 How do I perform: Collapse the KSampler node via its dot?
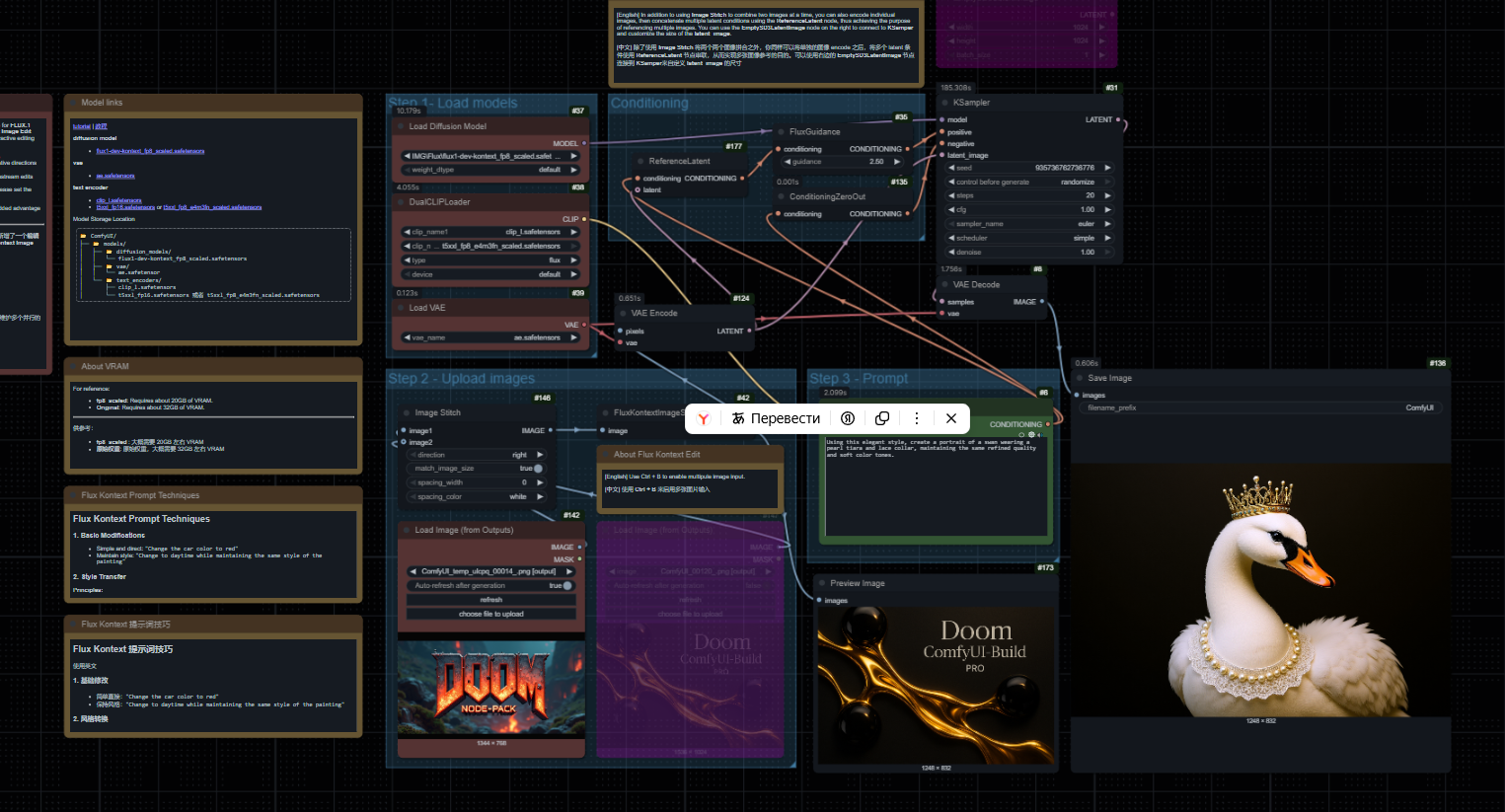pyautogui.click(x=944, y=103)
